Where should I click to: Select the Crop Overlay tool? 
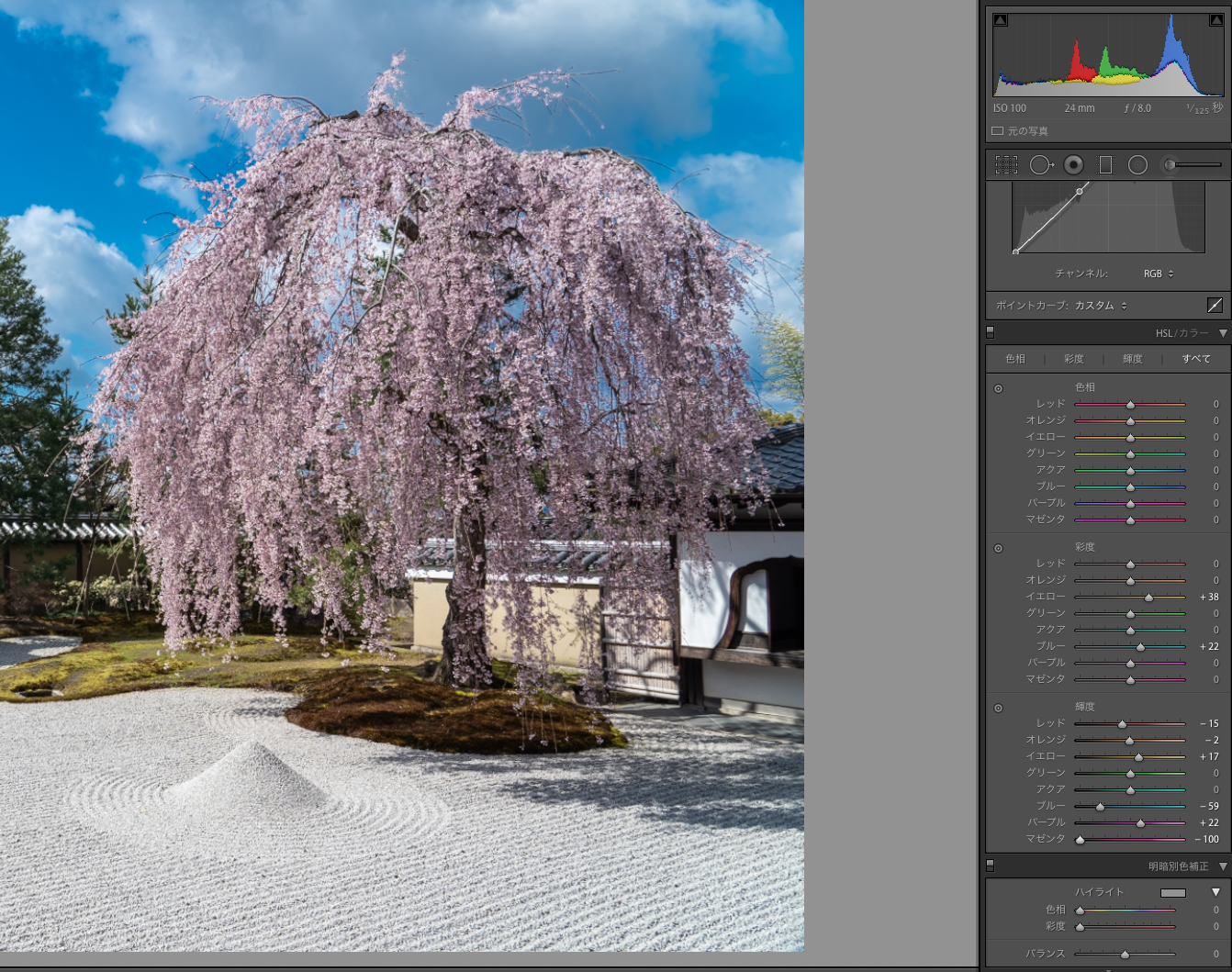pos(1006,164)
